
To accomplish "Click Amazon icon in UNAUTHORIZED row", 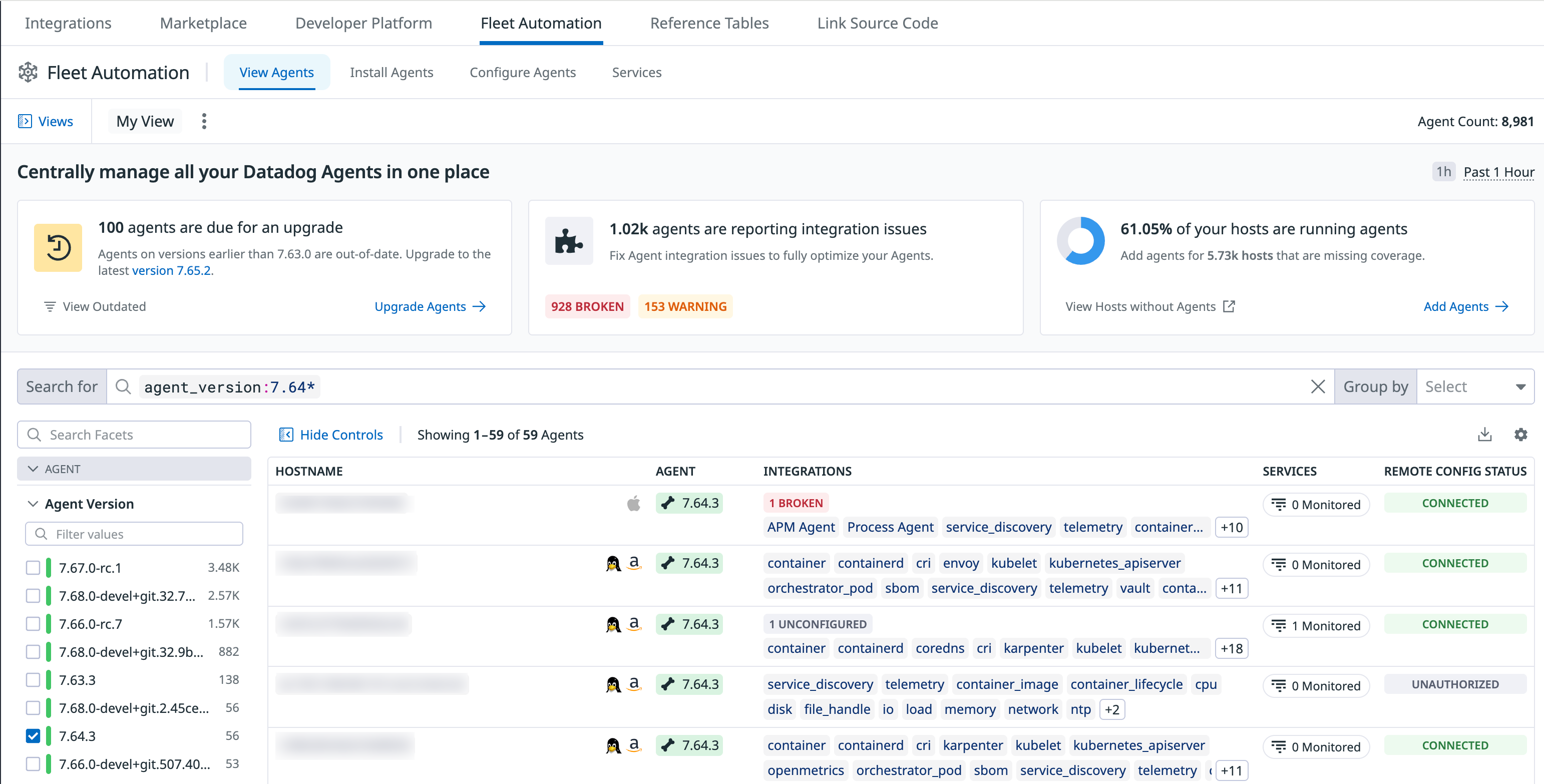I will [634, 684].
